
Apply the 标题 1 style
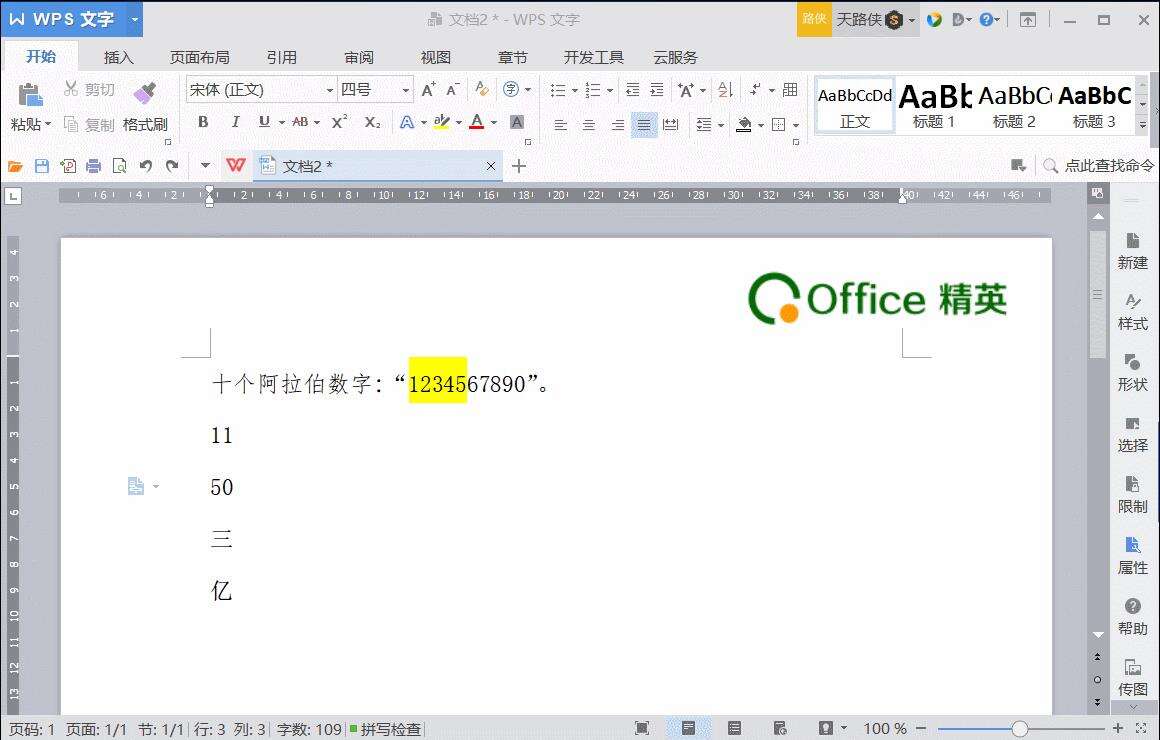[x=934, y=106]
